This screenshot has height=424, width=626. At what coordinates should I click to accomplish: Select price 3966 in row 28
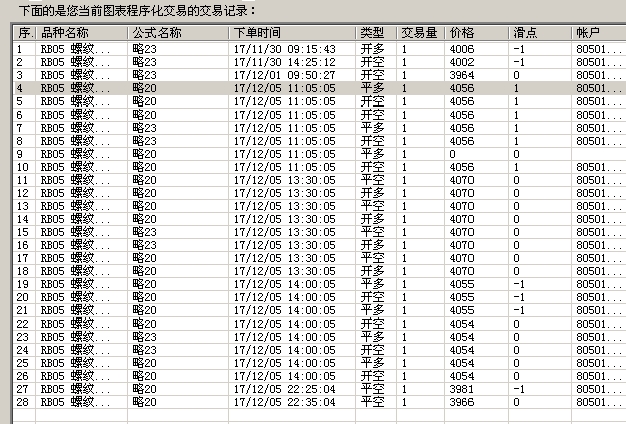point(462,402)
